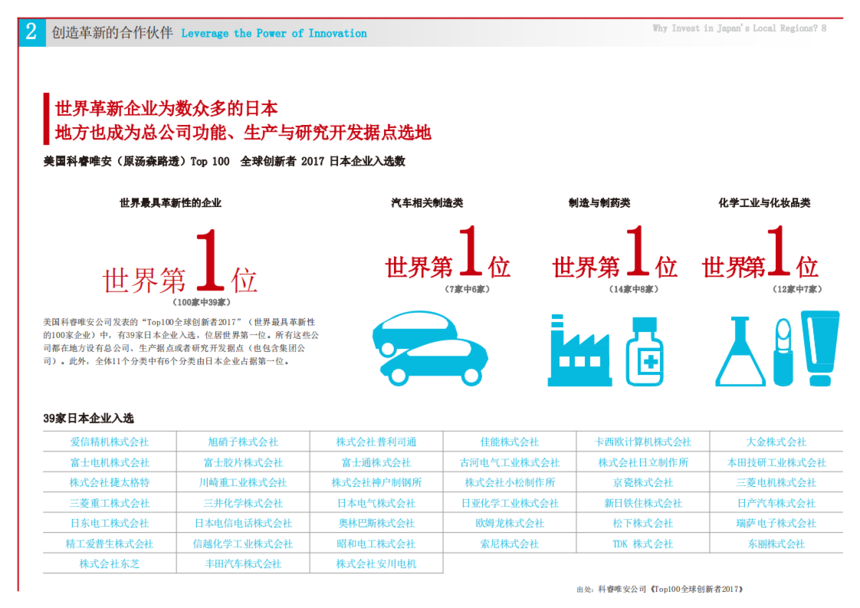
Task: Click the table cell "株式会社普利司通"
Action: [376, 442]
